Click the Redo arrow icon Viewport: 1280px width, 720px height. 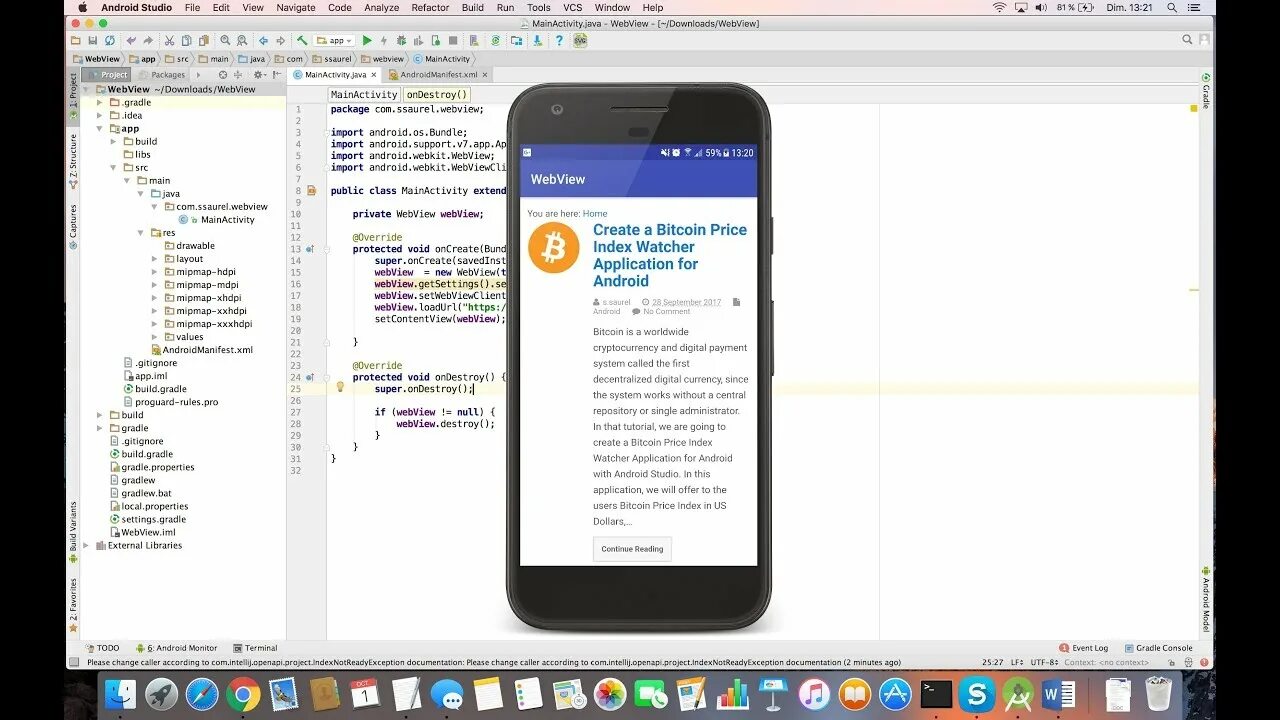coord(148,40)
